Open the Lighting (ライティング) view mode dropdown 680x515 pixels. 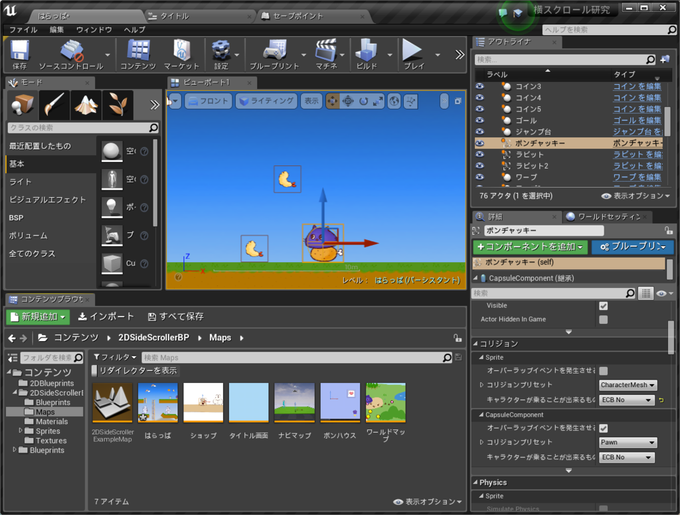(266, 101)
